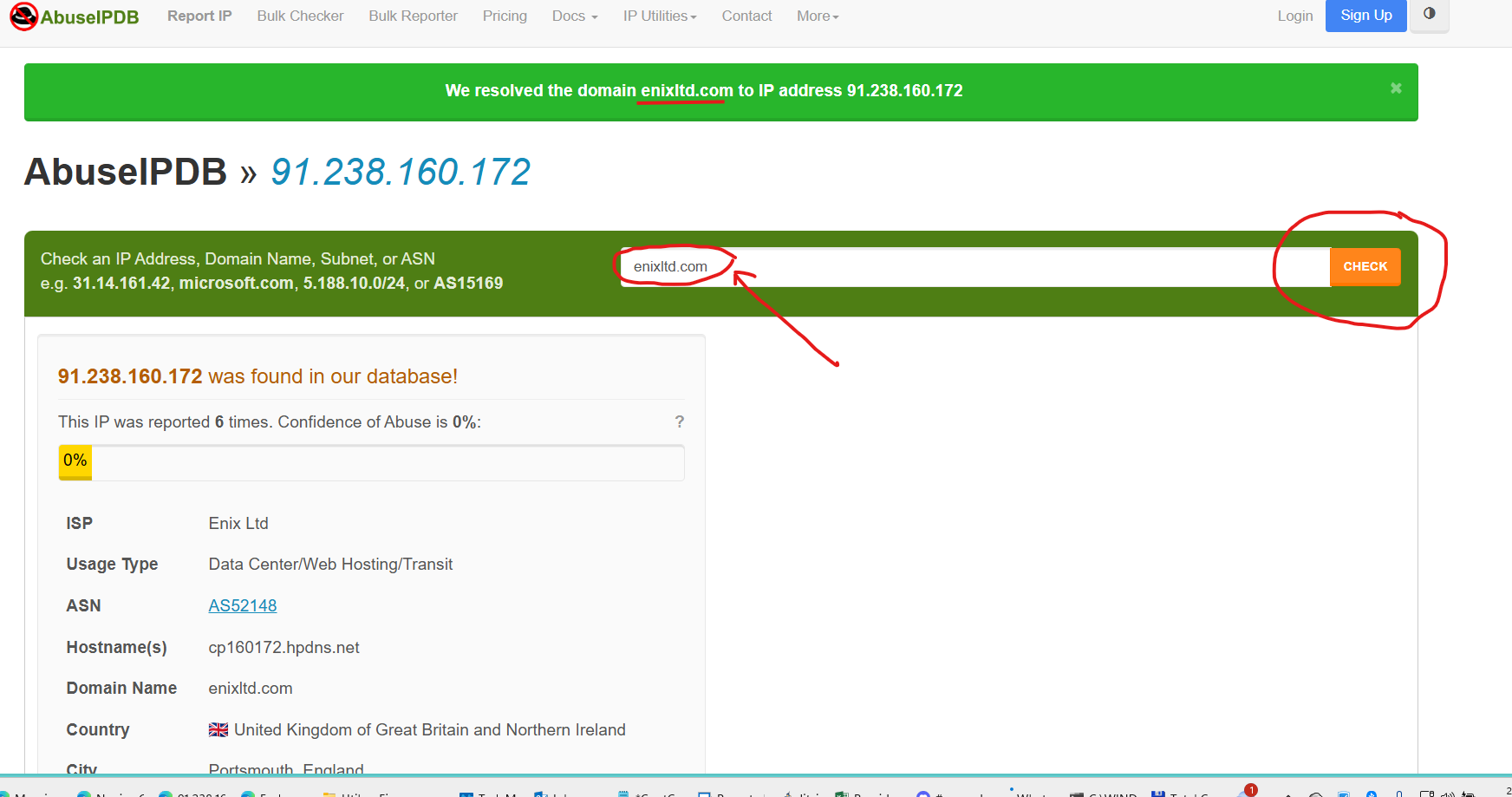Image resolution: width=1512 pixels, height=797 pixels.
Task: Go to Bulk Checker in navbar
Action: (x=300, y=16)
